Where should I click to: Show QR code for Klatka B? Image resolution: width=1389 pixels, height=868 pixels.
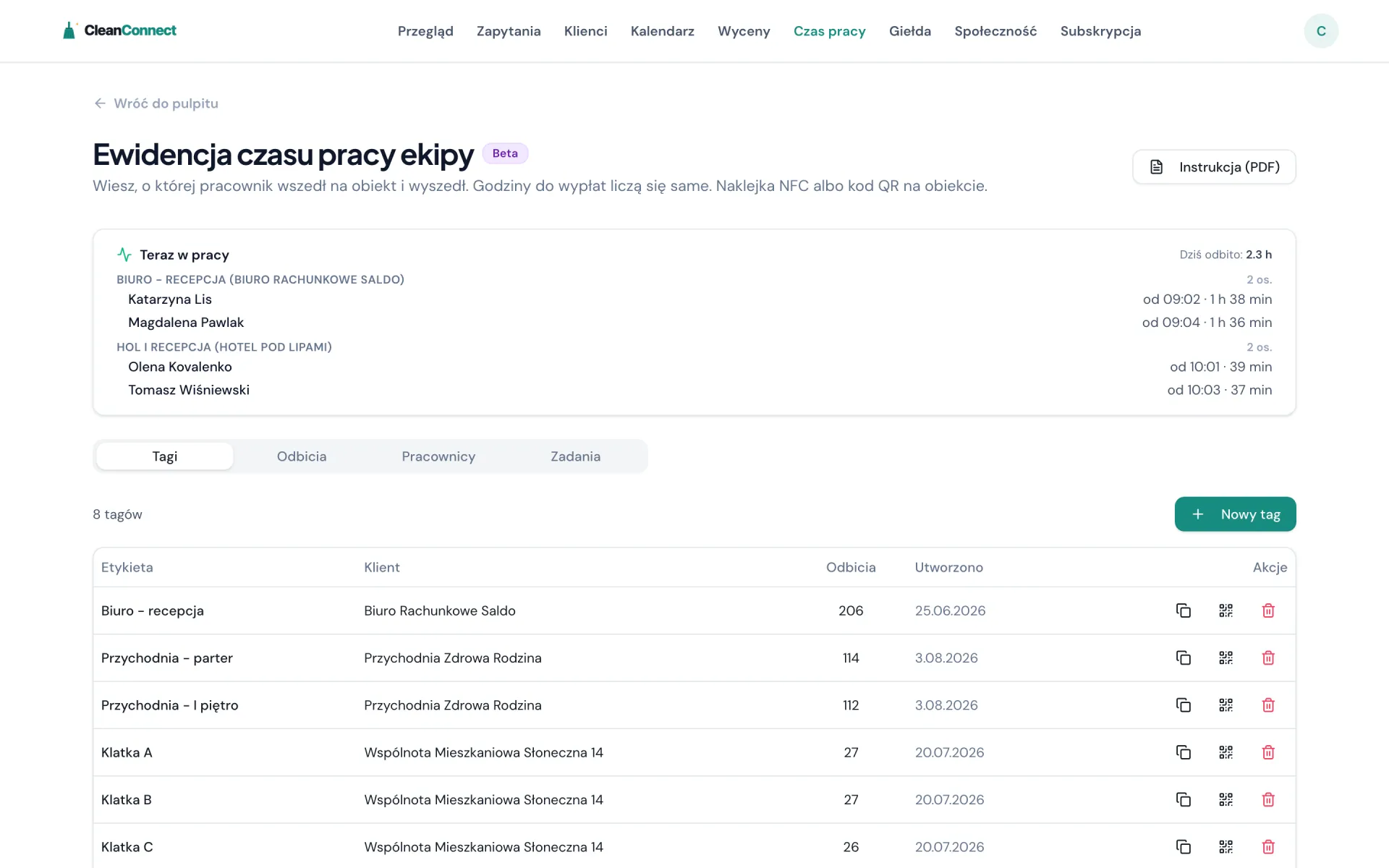(1226, 799)
